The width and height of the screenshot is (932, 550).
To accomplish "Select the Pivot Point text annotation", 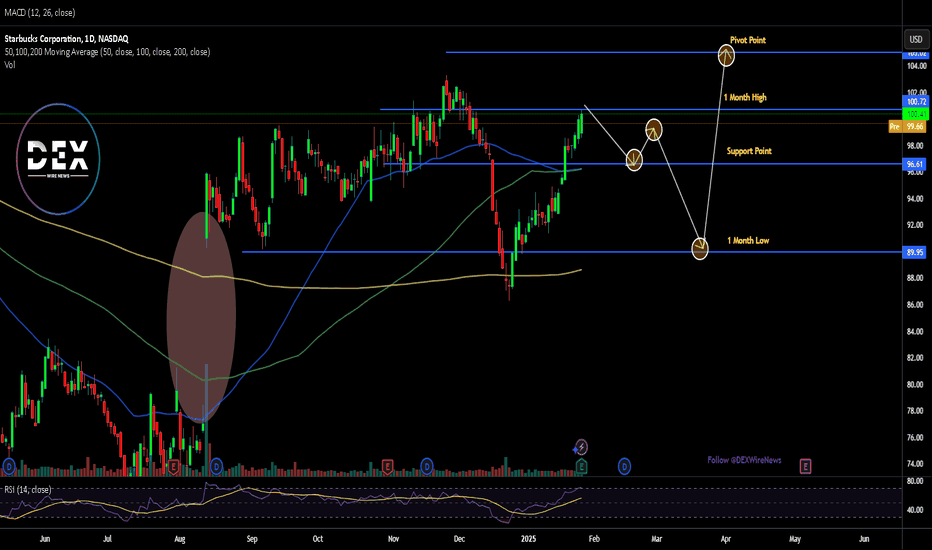I will 748,40.
